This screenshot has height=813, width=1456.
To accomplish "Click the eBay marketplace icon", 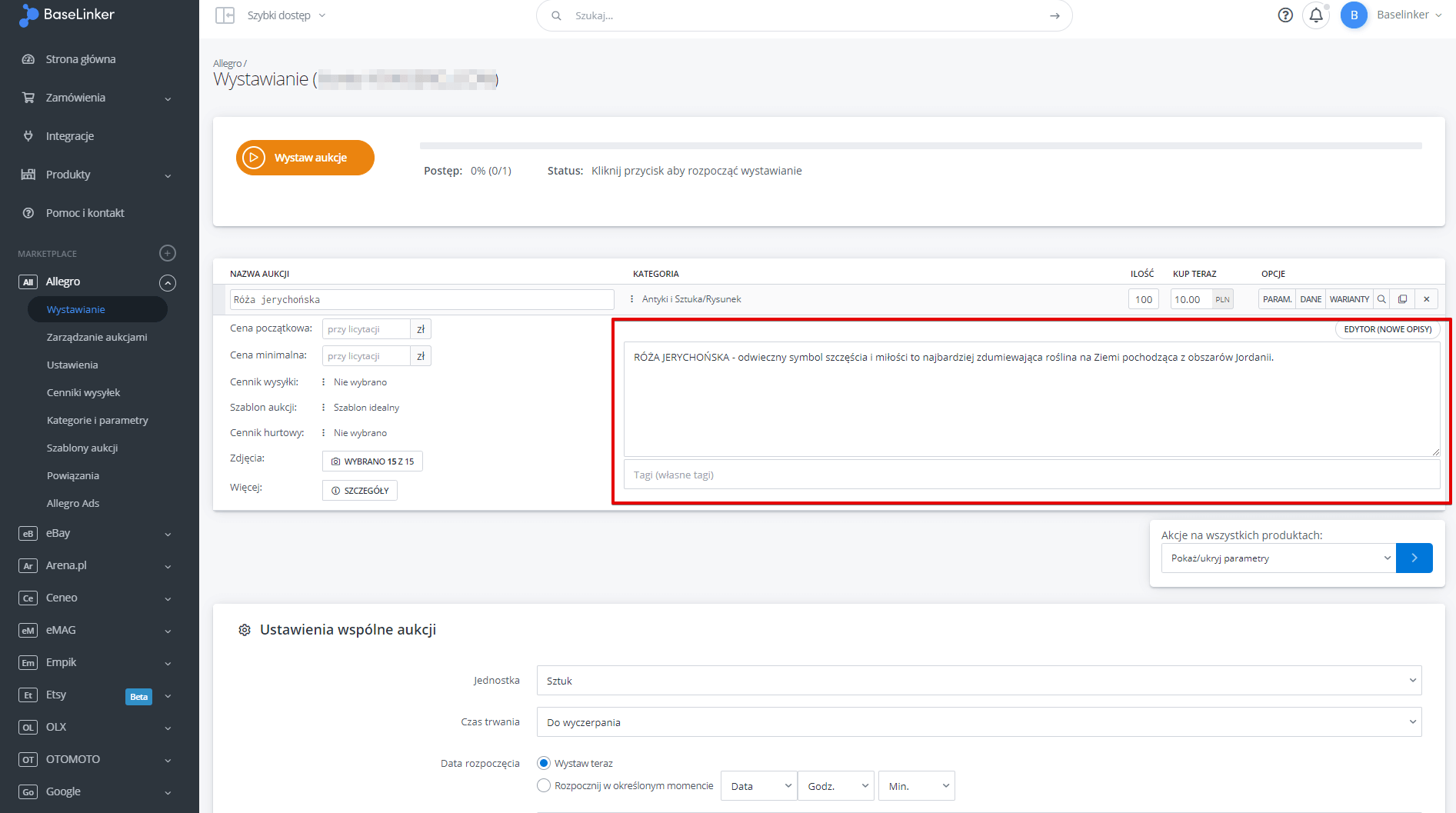I will pyautogui.click(x=28, y=534).
